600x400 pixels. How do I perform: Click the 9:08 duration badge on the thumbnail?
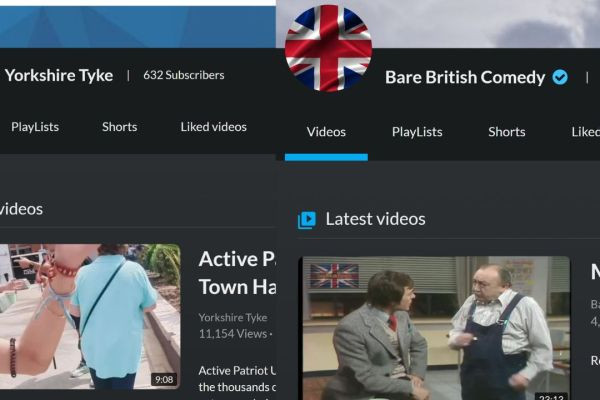pos(164,380)
